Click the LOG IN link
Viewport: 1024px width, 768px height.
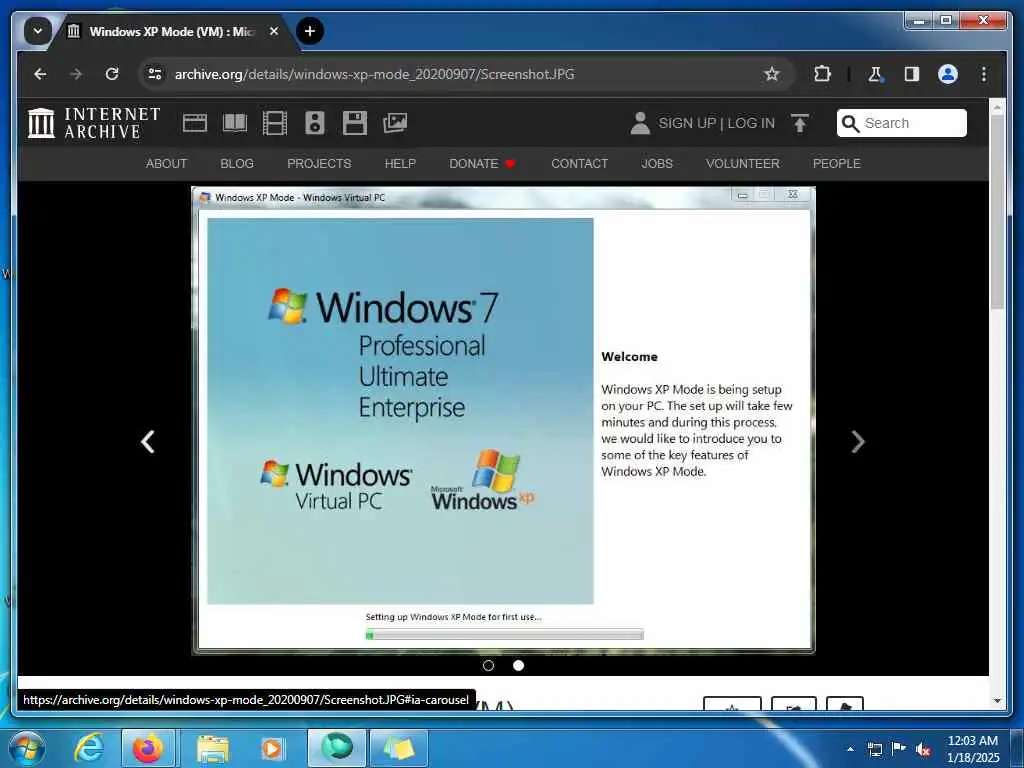(x=751, y=123)
